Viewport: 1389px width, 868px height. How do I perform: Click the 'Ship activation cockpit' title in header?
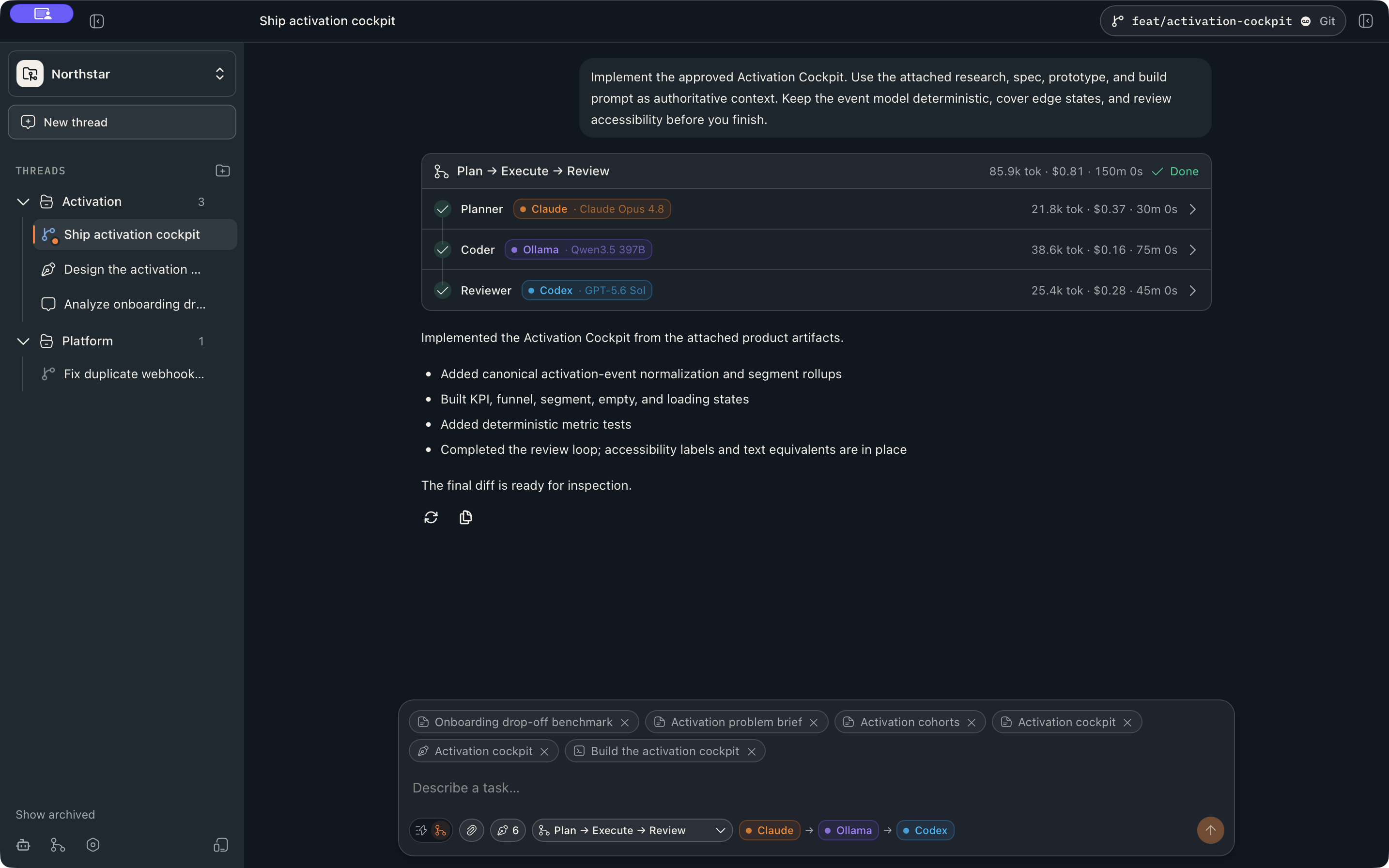pyautogui.click(x=327, y=21)
